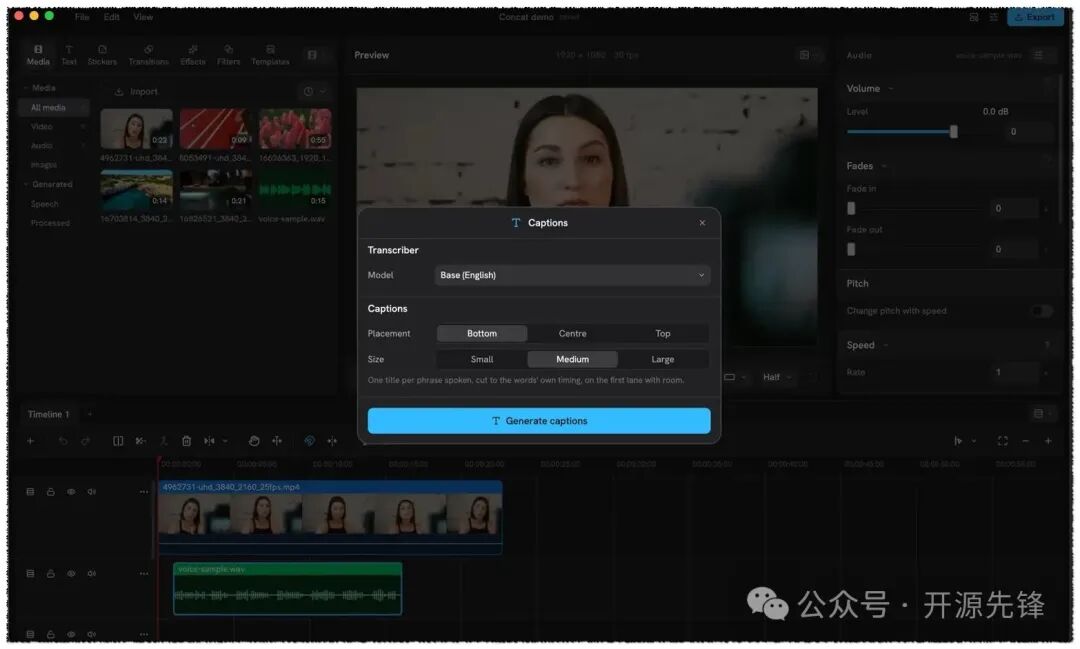1080x649 pixels.
Task: Toggle Change pitch with speed switch
Action: coord(1041,311)
